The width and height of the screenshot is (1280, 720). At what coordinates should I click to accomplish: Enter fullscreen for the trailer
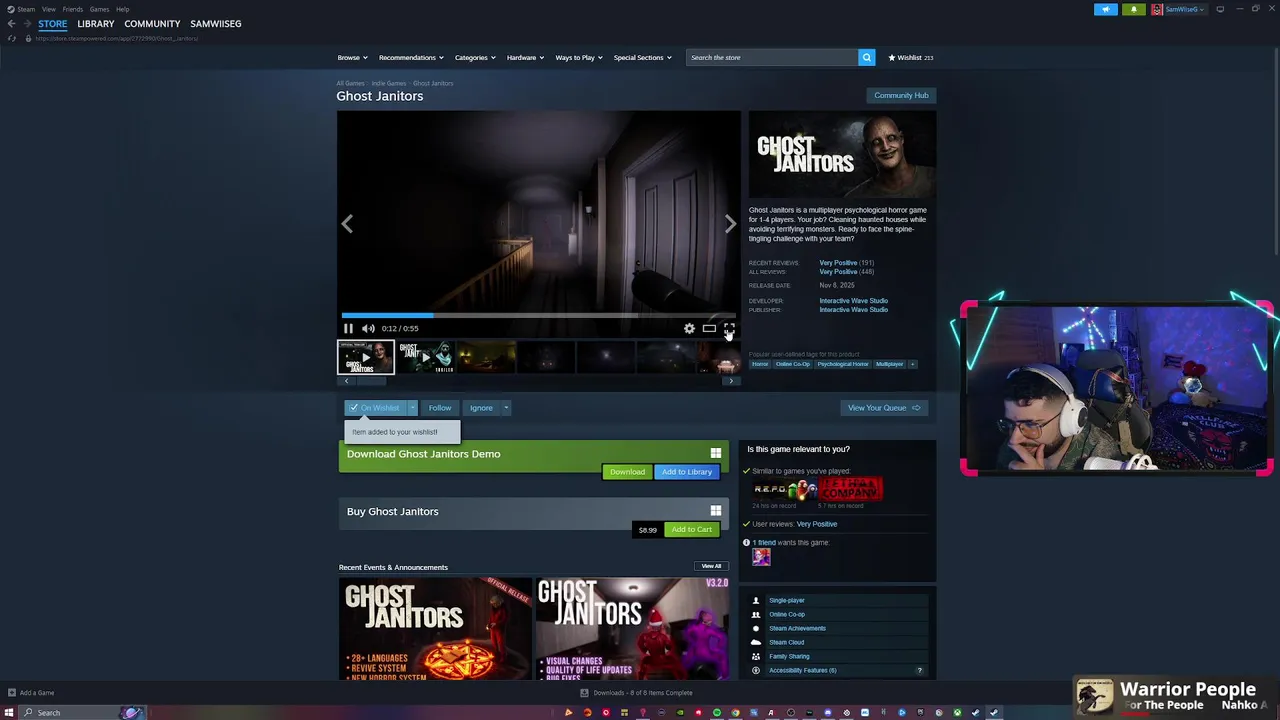[729, 328]
